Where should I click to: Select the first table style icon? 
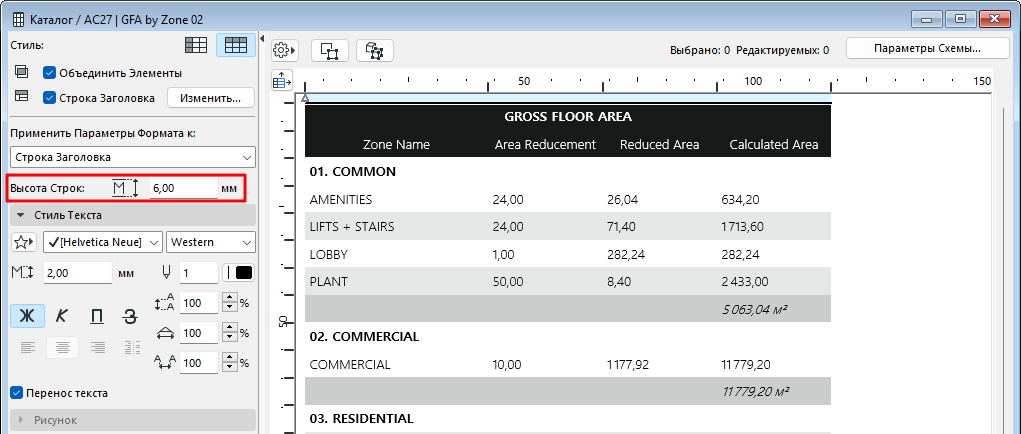196,45
